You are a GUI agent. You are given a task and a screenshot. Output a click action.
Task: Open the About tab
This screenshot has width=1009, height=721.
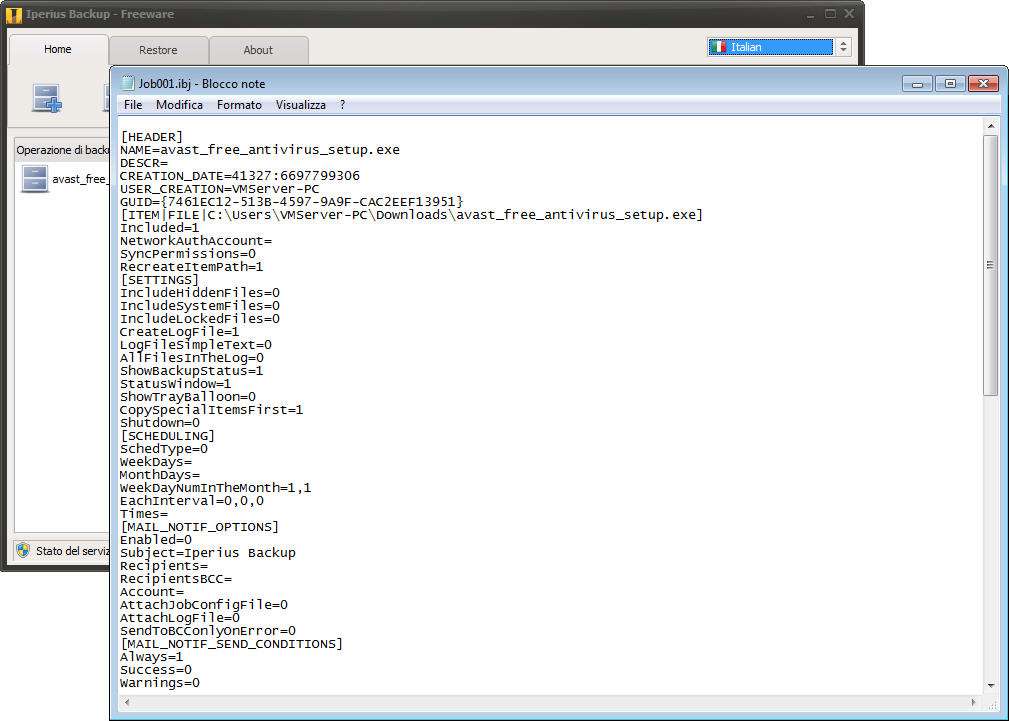click(258, 50)
